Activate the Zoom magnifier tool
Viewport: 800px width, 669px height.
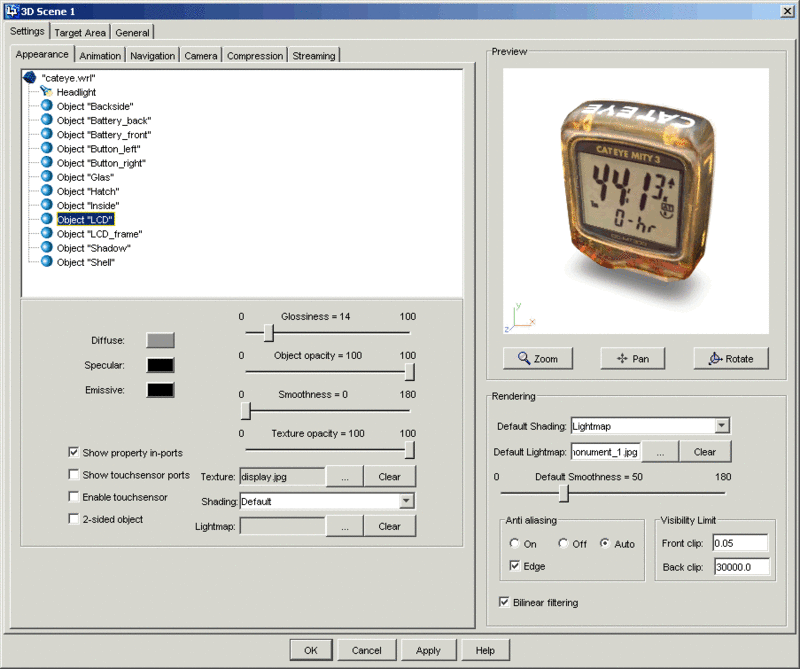coord(538,359)
